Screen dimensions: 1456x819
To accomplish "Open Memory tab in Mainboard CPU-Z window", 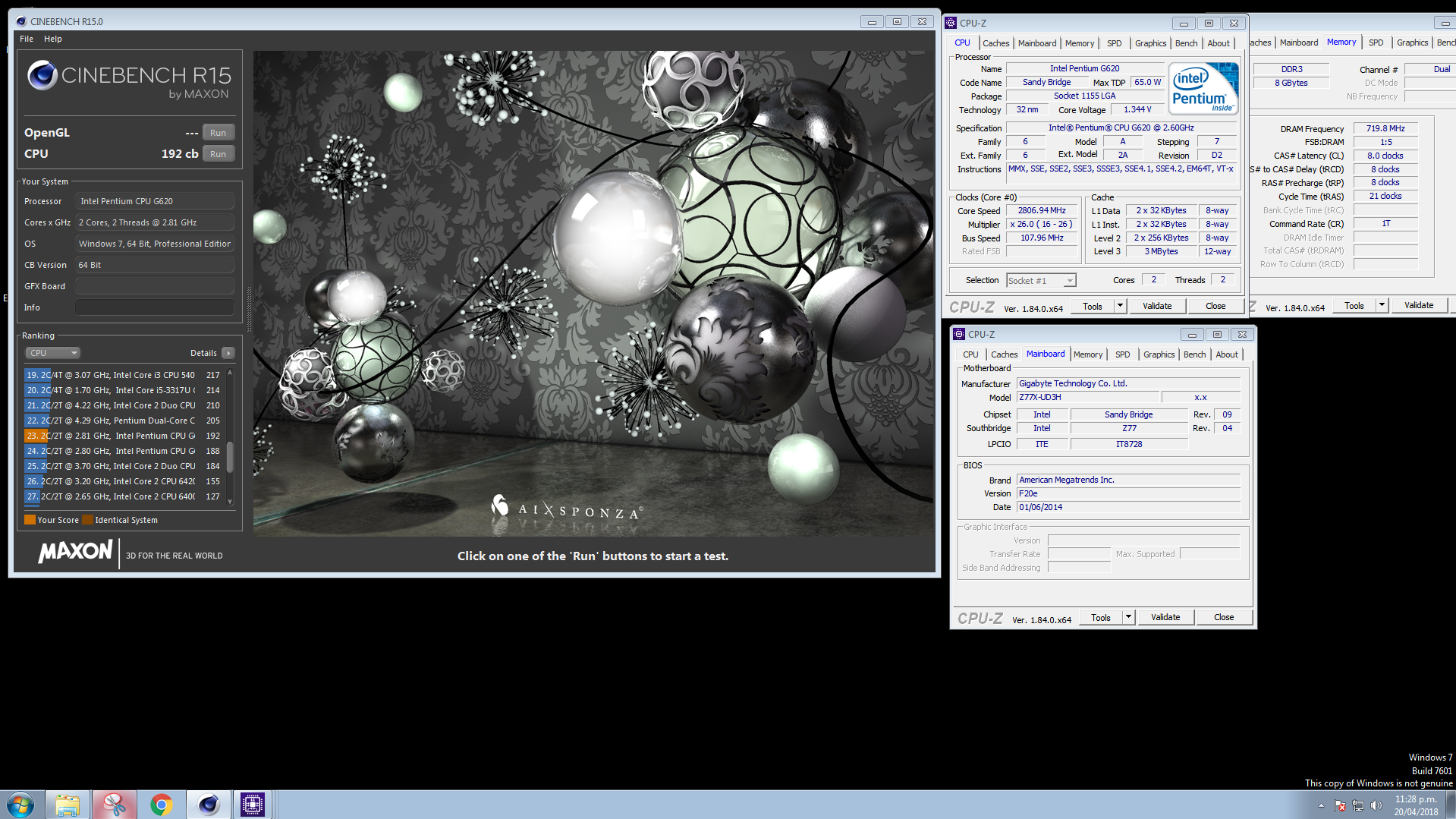I will coord(1087,354).
